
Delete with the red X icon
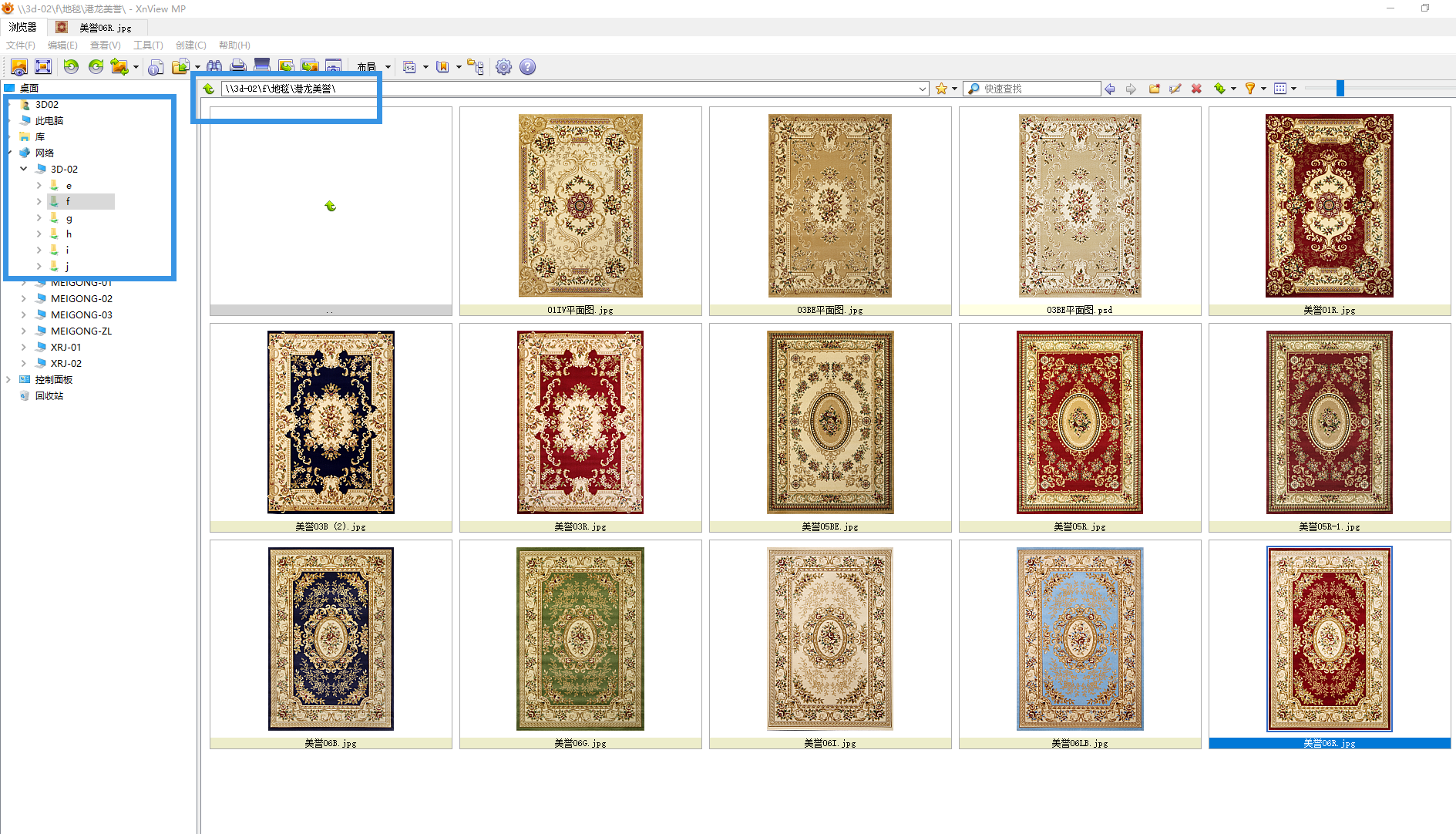coord(1196,89)
